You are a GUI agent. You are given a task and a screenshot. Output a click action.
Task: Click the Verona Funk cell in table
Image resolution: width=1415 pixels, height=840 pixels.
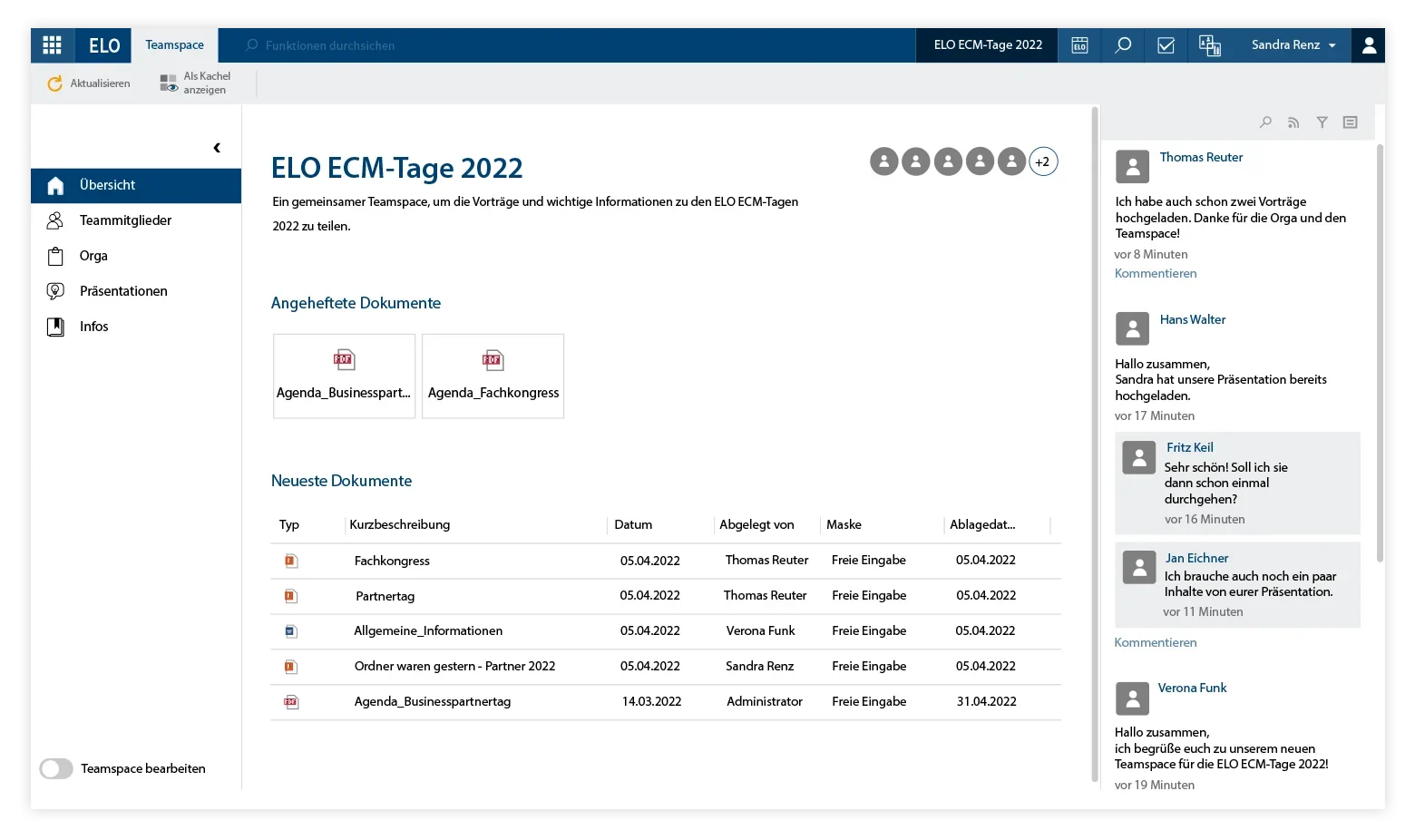[760, 630]
